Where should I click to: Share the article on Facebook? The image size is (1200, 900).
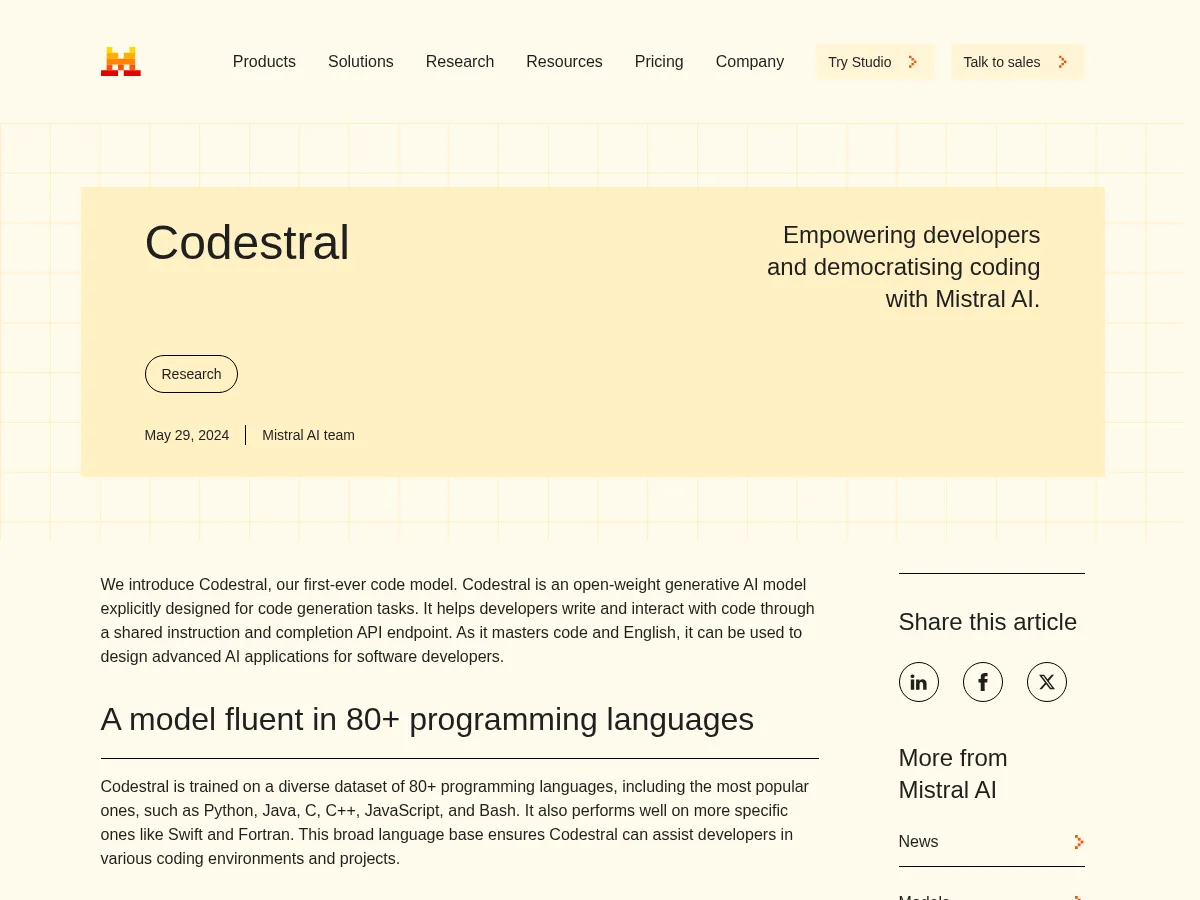click(x=982, y=681)
